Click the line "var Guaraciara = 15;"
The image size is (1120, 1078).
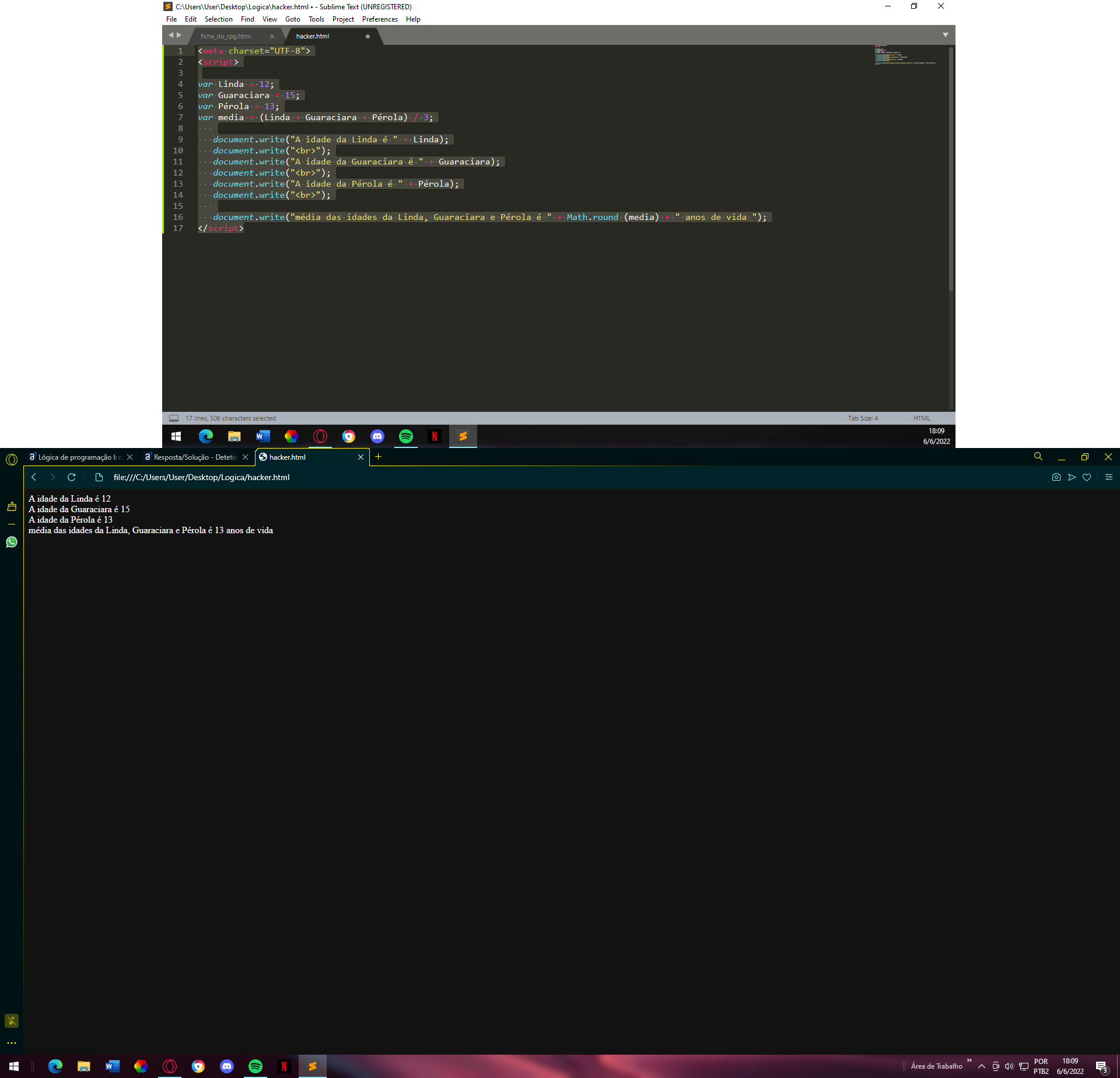tap(249, 95)
